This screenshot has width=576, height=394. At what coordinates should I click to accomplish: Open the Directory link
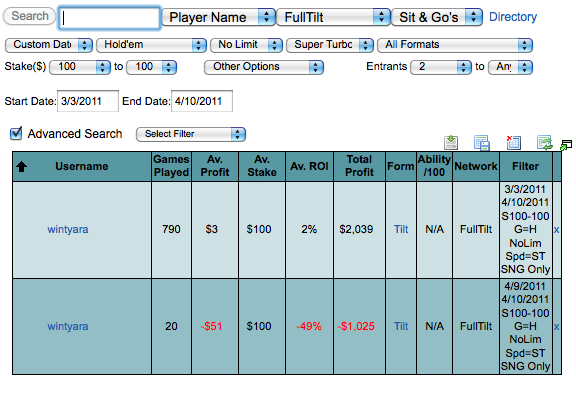pos(513,17)
